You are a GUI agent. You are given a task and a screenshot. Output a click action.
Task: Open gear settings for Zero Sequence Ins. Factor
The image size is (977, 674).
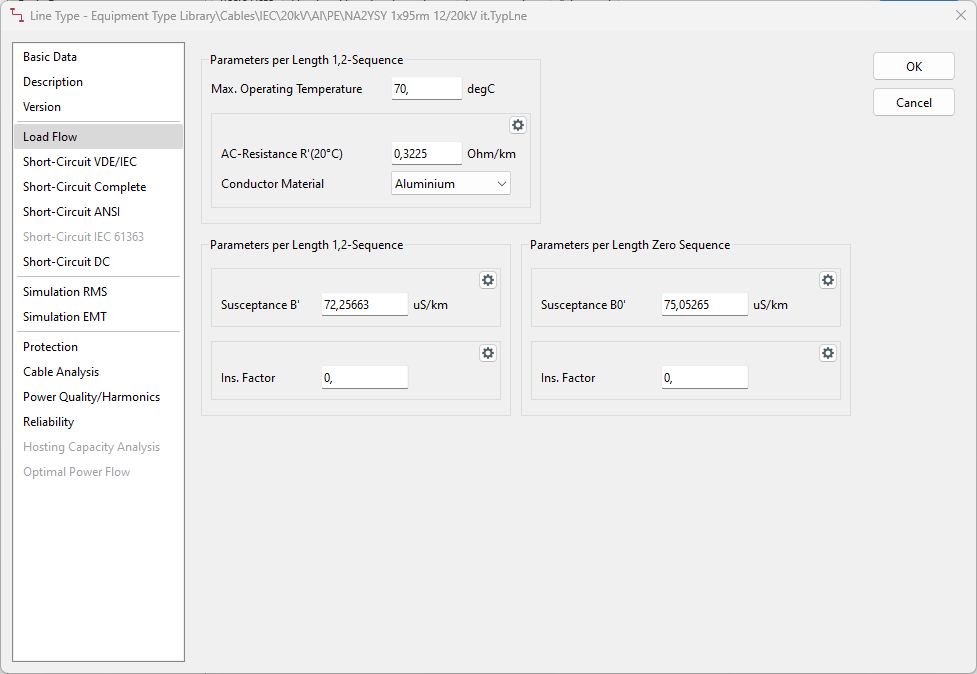pyautogui.click(x=828, y=353)
